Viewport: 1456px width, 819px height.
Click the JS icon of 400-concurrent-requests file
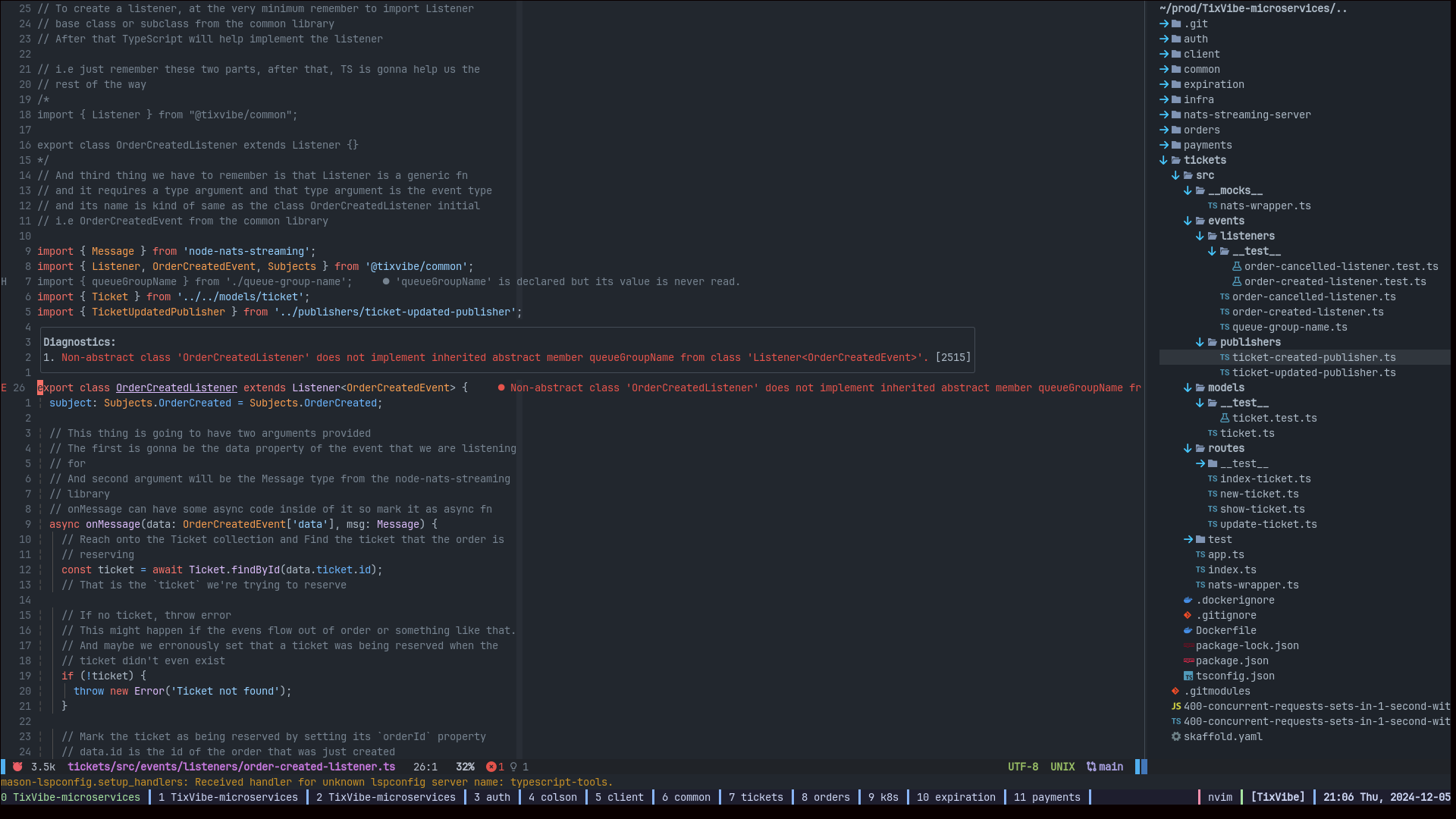1176,706
